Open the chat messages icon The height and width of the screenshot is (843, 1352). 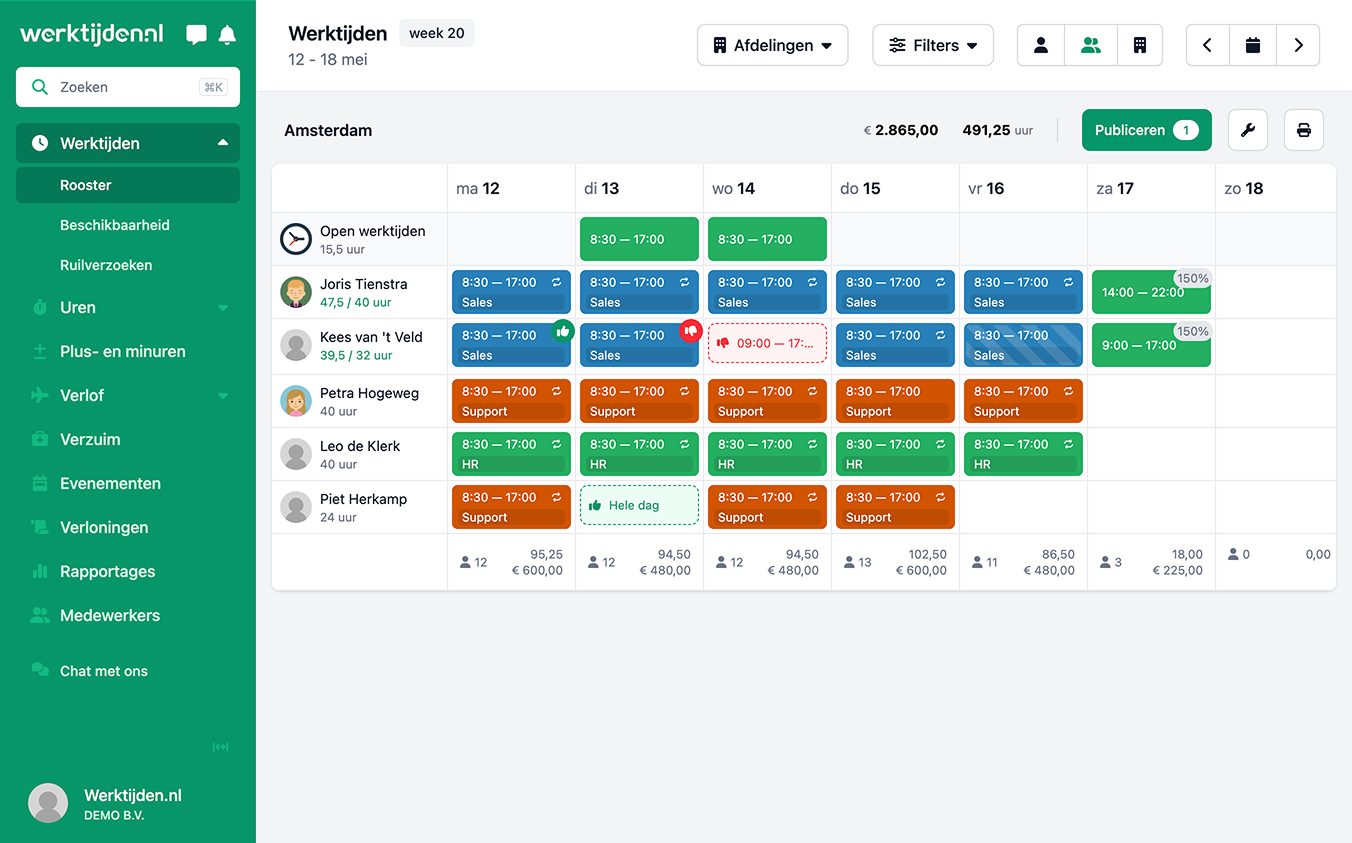[197, 35]
